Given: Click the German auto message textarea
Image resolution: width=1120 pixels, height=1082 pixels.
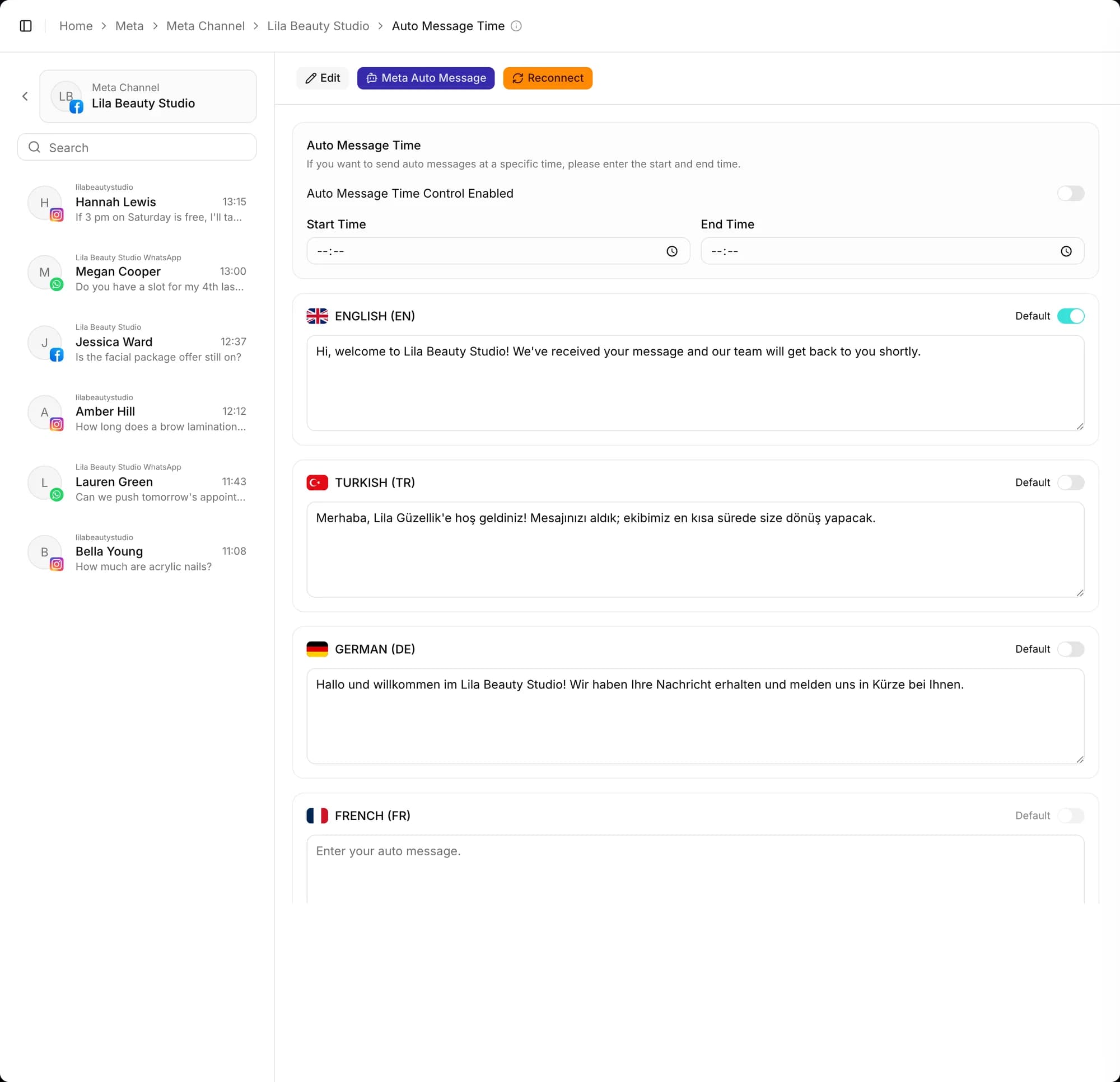Looking at the screenshot, I should pos(696,716).
